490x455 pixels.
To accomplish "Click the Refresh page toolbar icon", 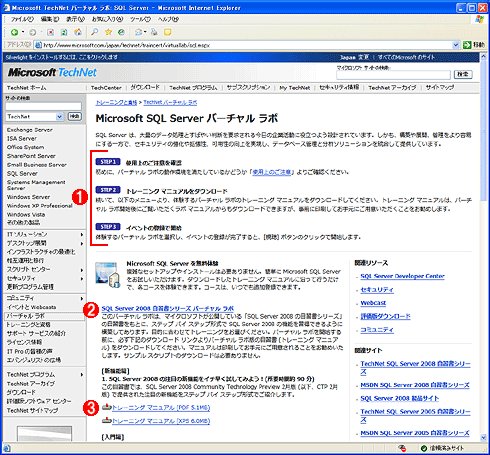I will tap(64, 32).
